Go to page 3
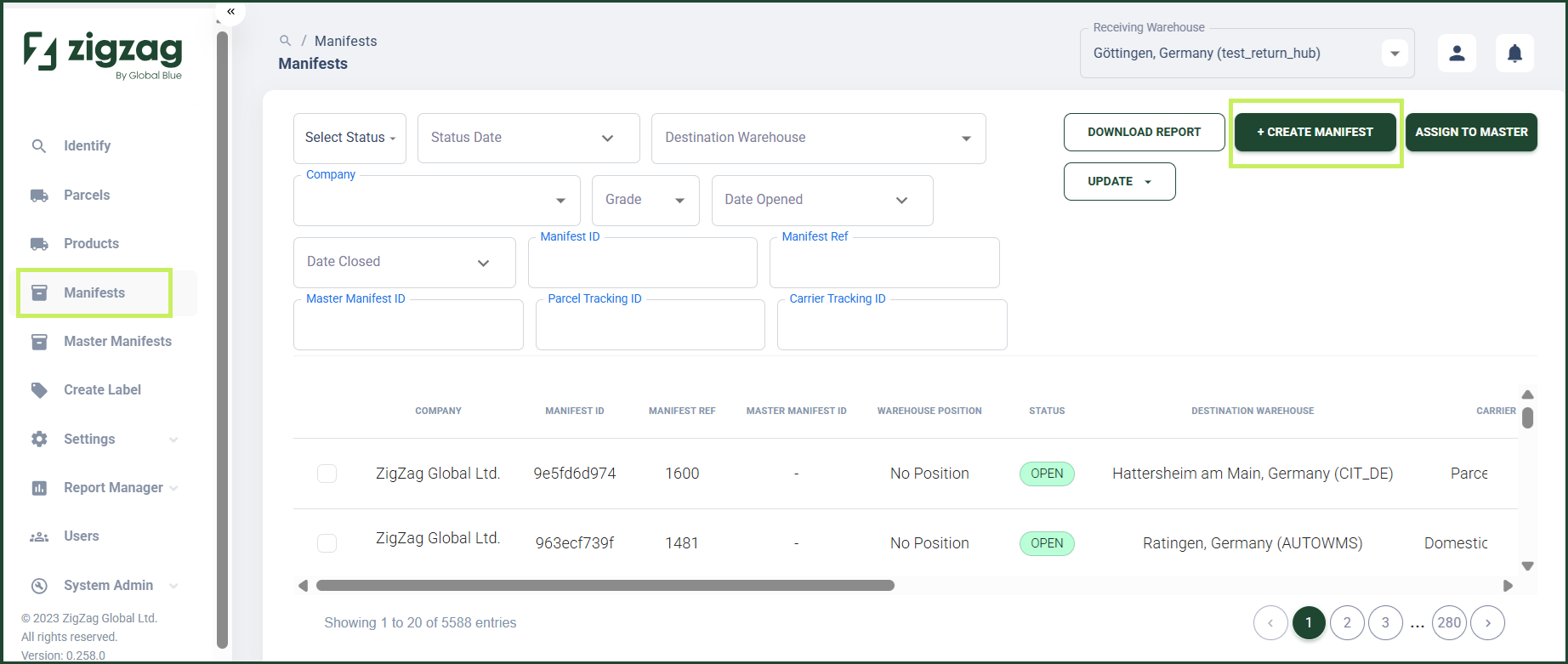 pos(1385,623)
